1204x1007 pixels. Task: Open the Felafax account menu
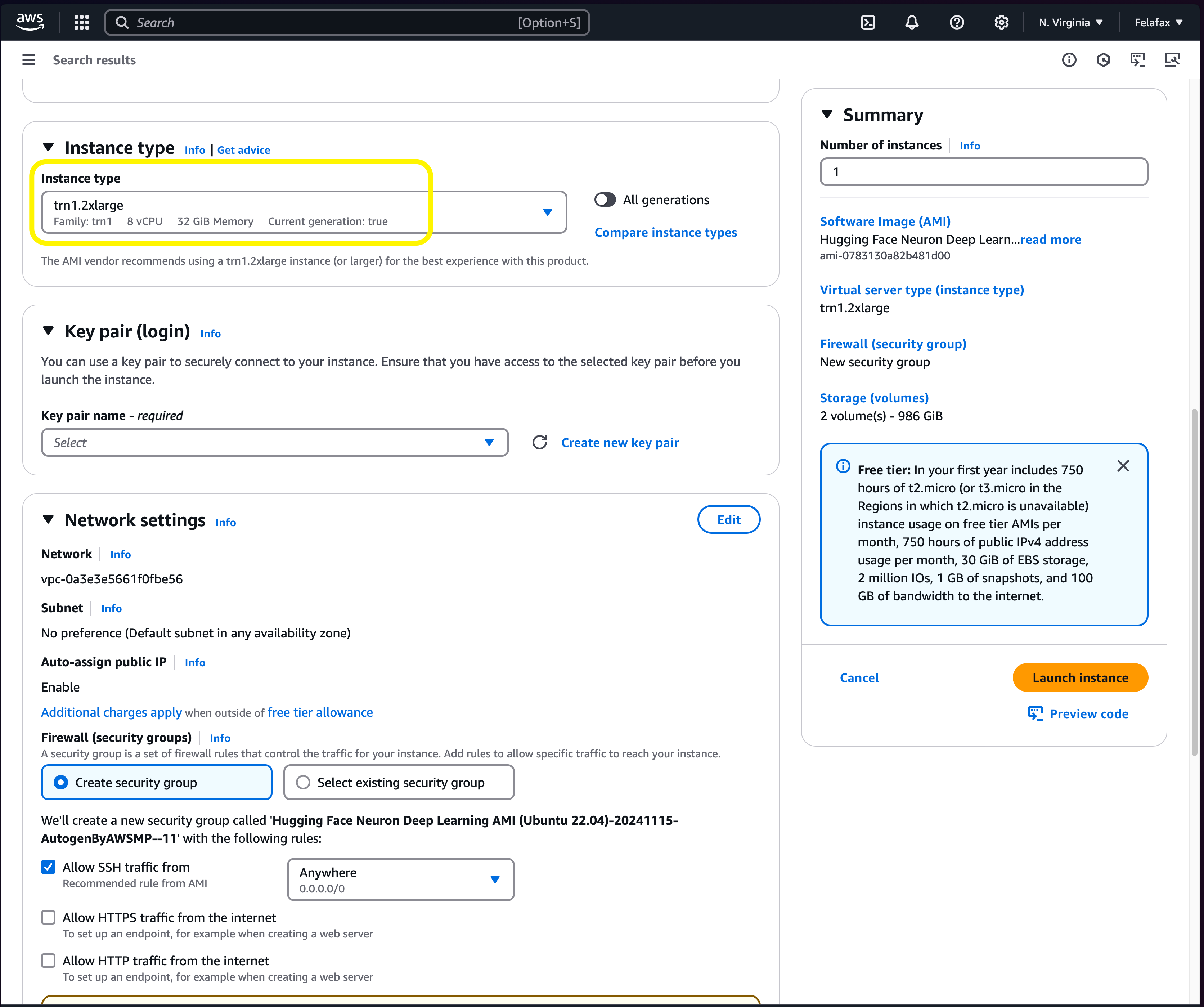[1158, 22]
